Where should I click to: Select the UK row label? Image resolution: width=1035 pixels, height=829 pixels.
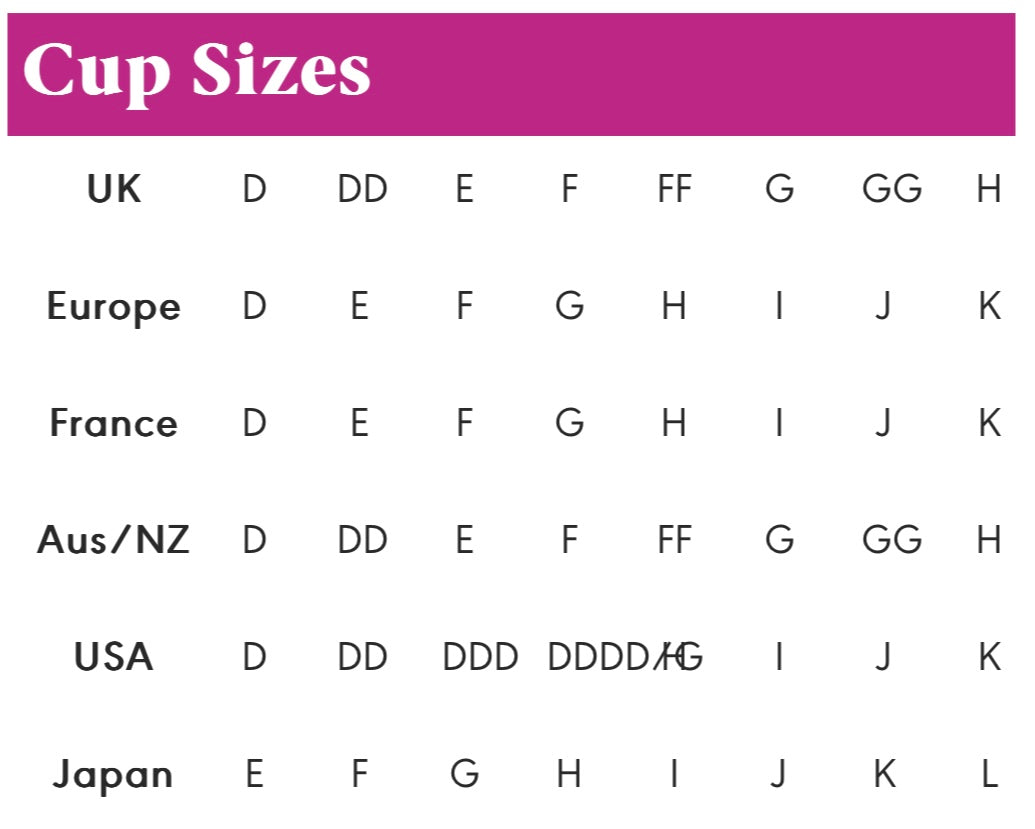[113, 189]
